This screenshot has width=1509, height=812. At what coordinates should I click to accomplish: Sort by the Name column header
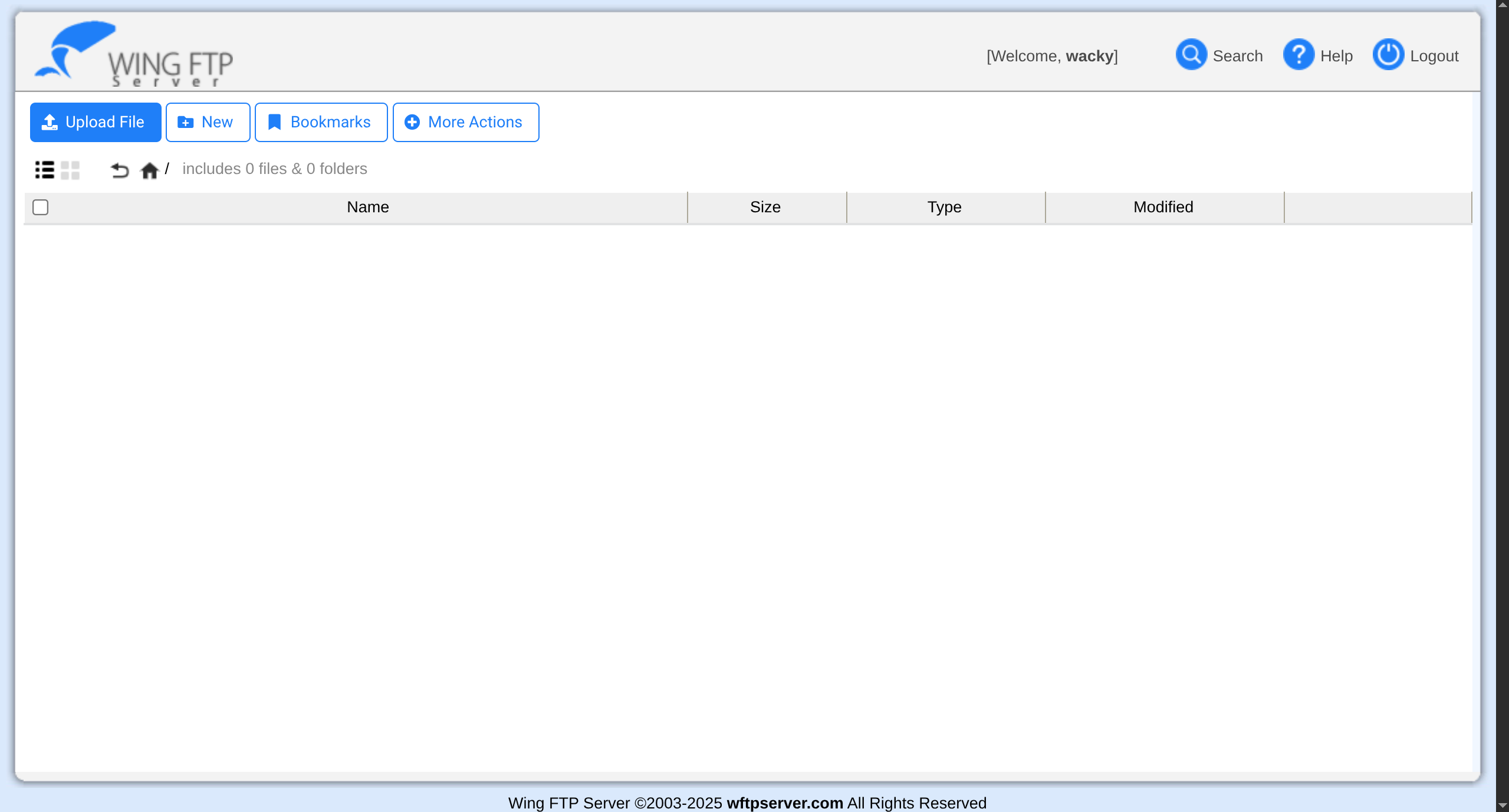click(x=367, y=207)
